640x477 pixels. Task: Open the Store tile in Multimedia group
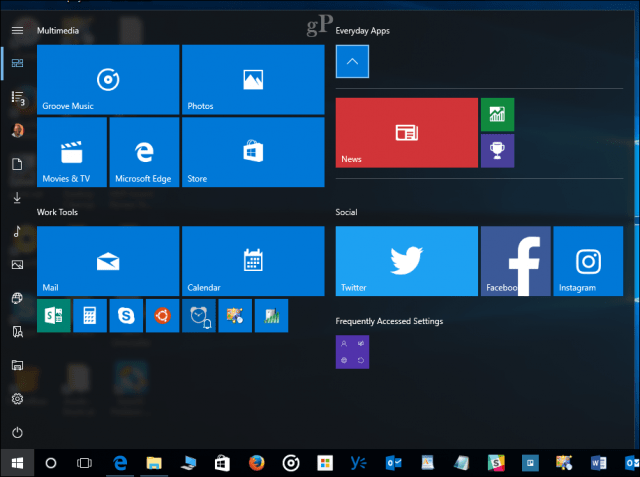(253, 152)
